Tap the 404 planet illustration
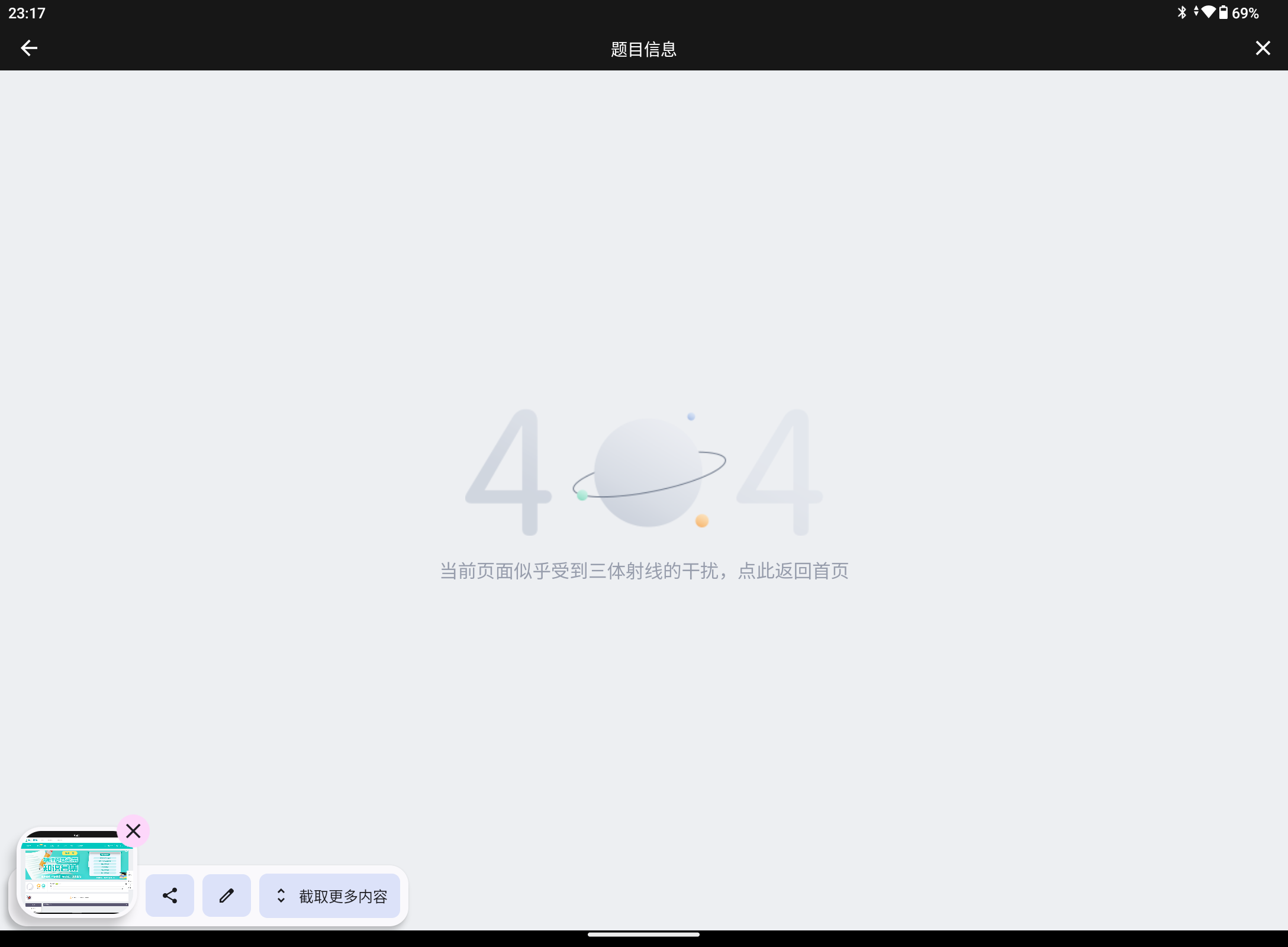Screen dimensions: 1288x947 pyautogui.click(x=648, y=472)
